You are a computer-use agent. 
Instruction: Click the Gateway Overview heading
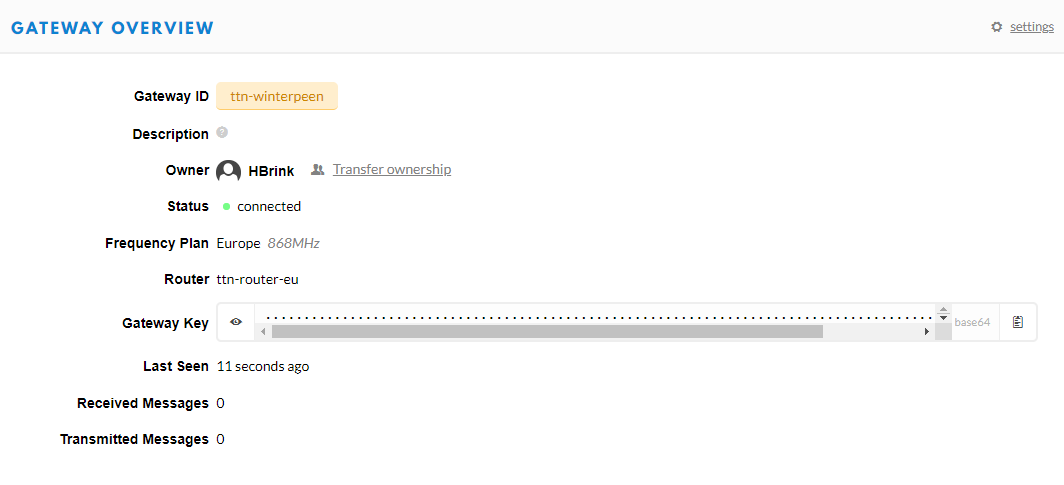coord(113,28)
